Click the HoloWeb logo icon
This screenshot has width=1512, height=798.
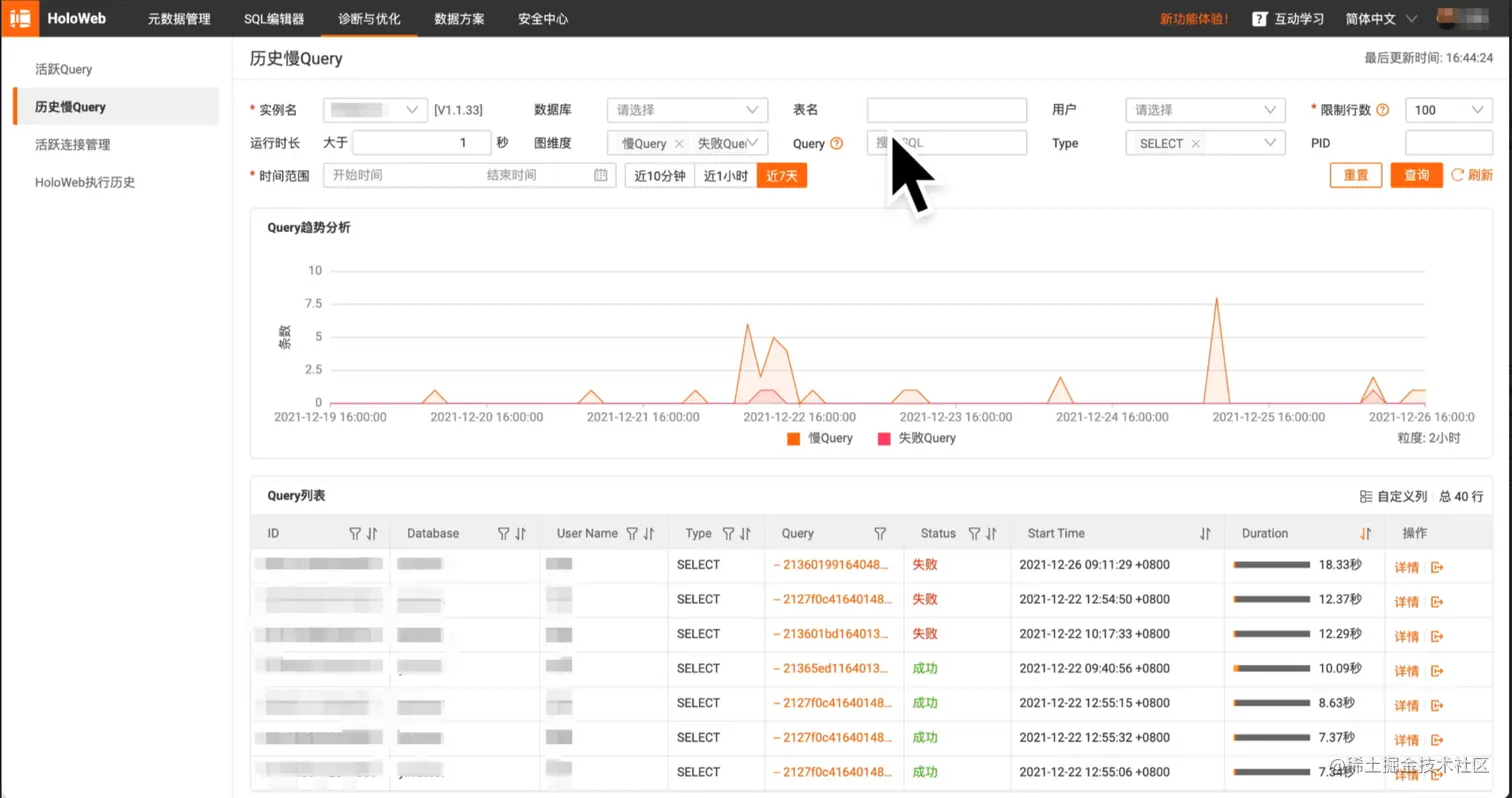pos(19,18)
